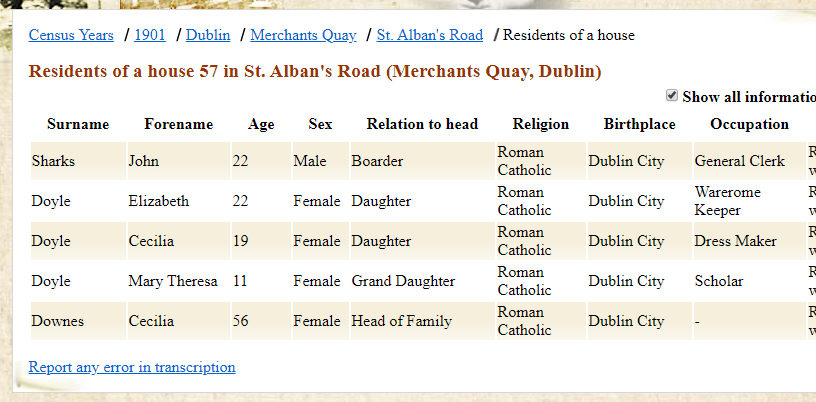
Task: Click the Downes surname cell
Action: pyautogui.click(x=57, y=321)
